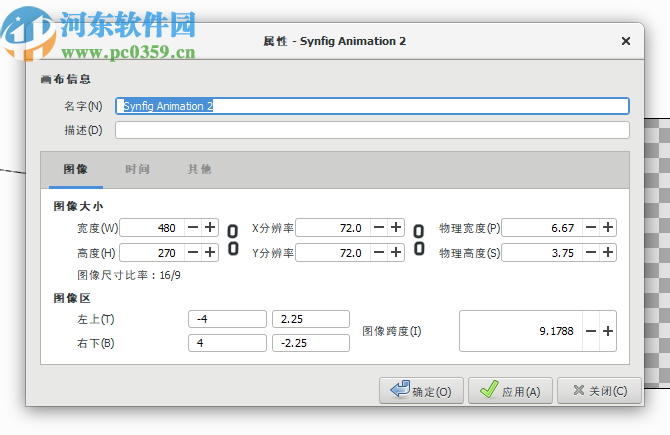Viewport: 670px width, 435px height.
Task: Toggle the width-height ratio link chain icon
Action: 233,240
